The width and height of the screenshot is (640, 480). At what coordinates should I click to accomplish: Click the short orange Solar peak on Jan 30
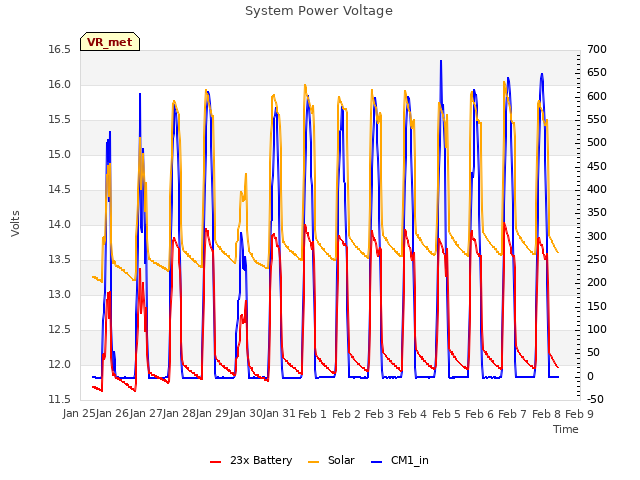246,175
